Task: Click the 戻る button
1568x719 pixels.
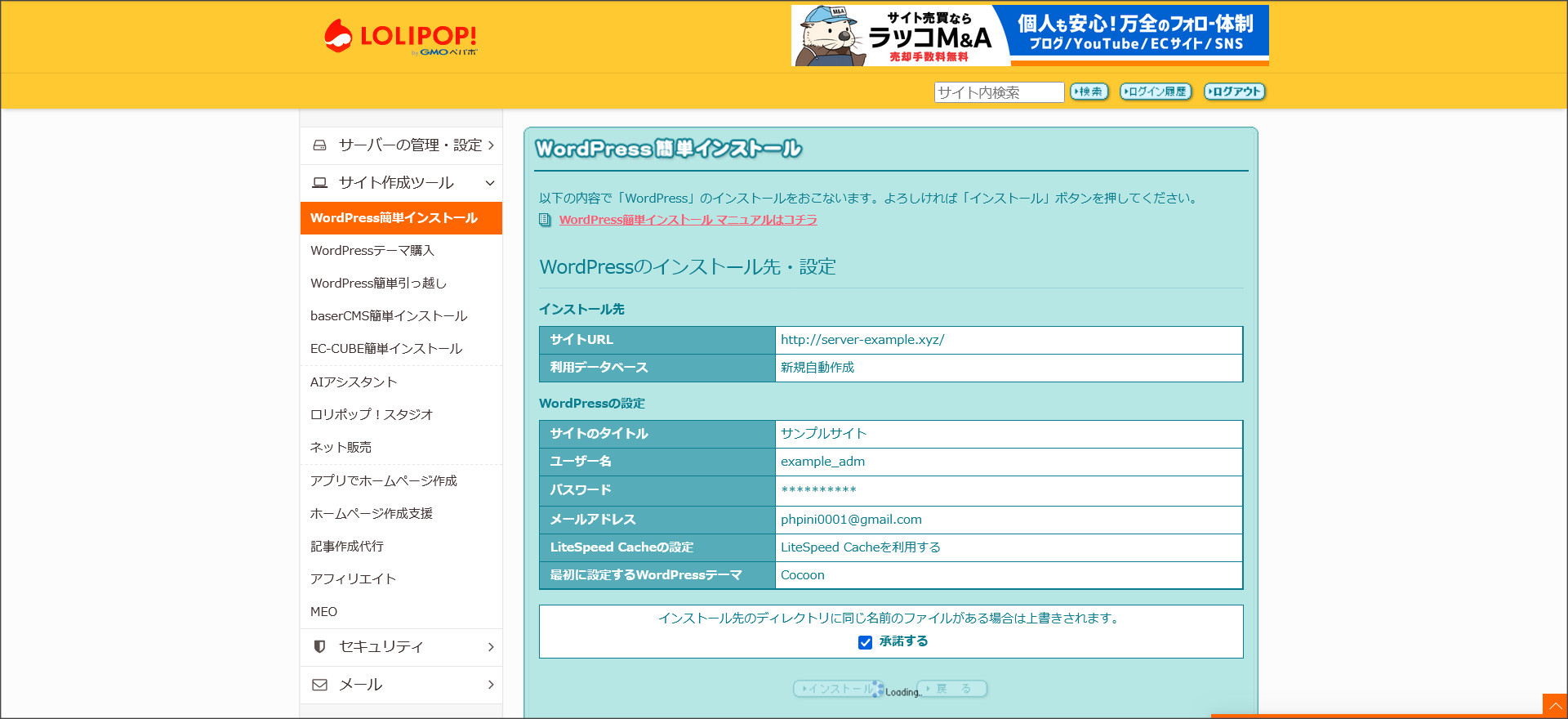Action: pos(953,689)
